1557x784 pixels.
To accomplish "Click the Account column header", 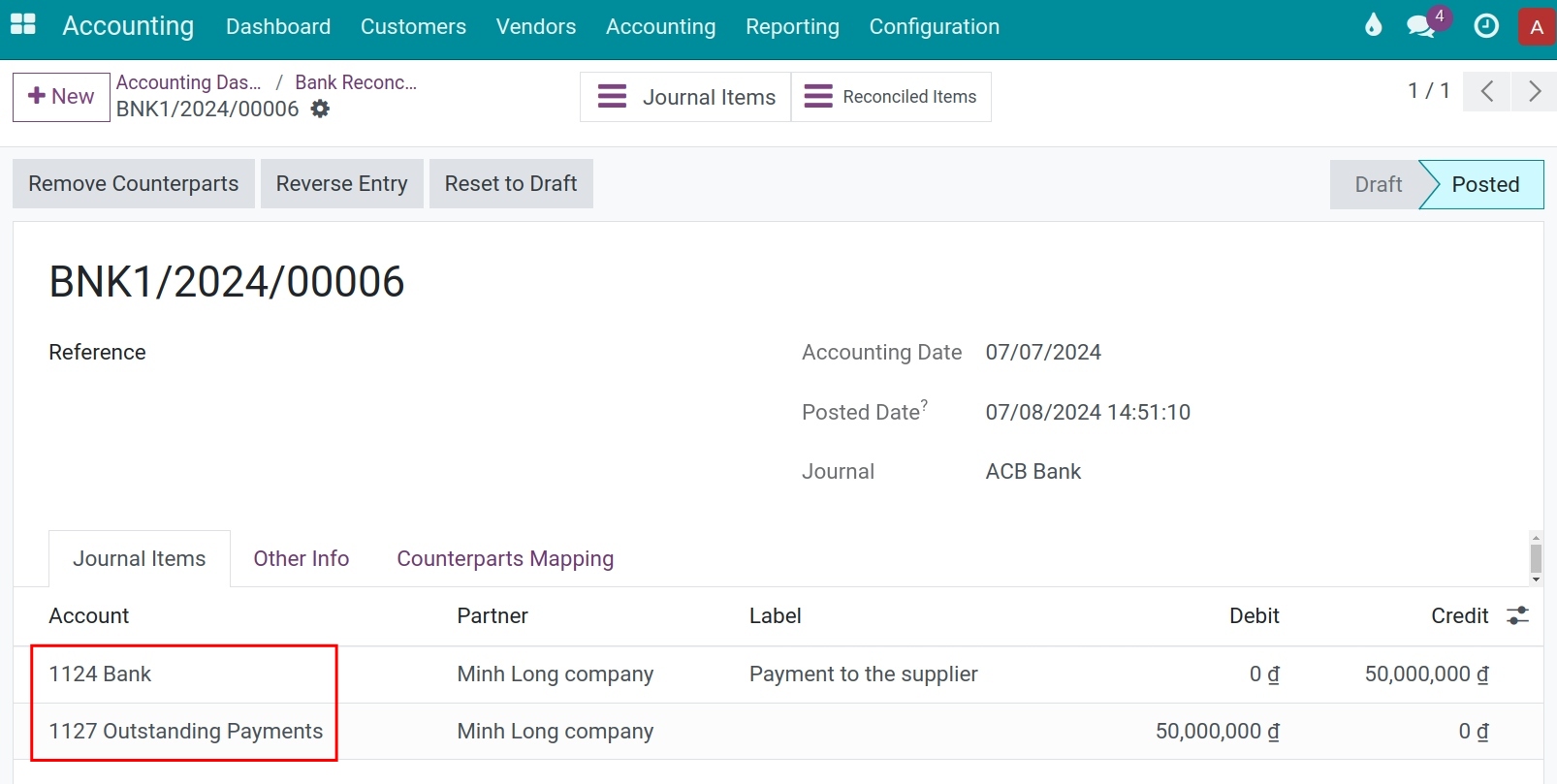I will 89,616.
